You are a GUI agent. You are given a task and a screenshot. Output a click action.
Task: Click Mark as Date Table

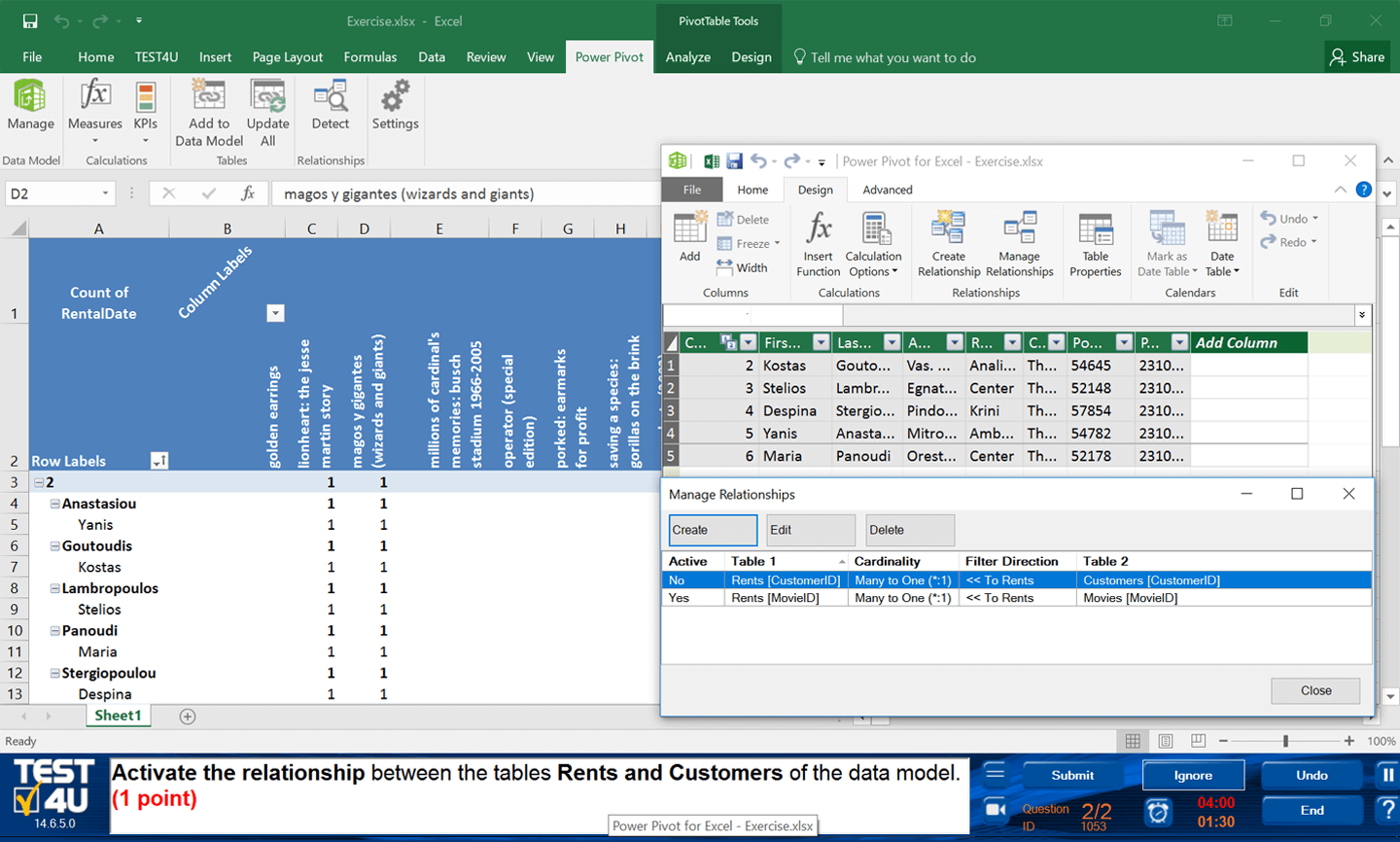click(1168, 245)
